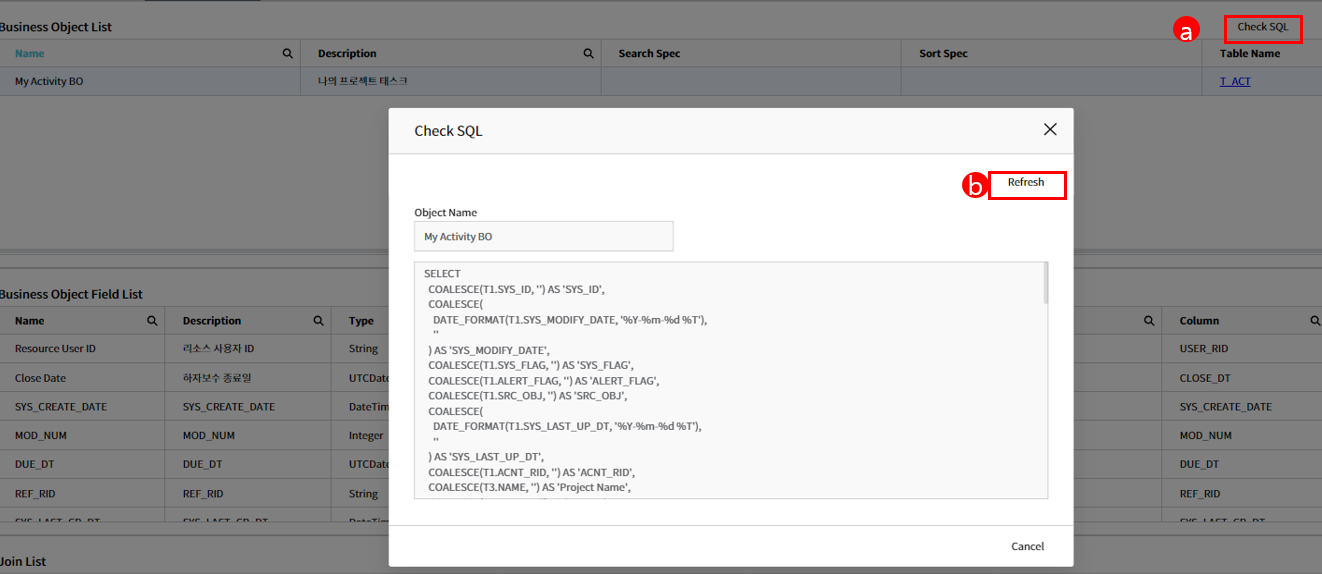Click the SQL text area scrollbar
Image resolution: width=1322 pixels, height=574 pixels.
click(x=1044, y=284)
